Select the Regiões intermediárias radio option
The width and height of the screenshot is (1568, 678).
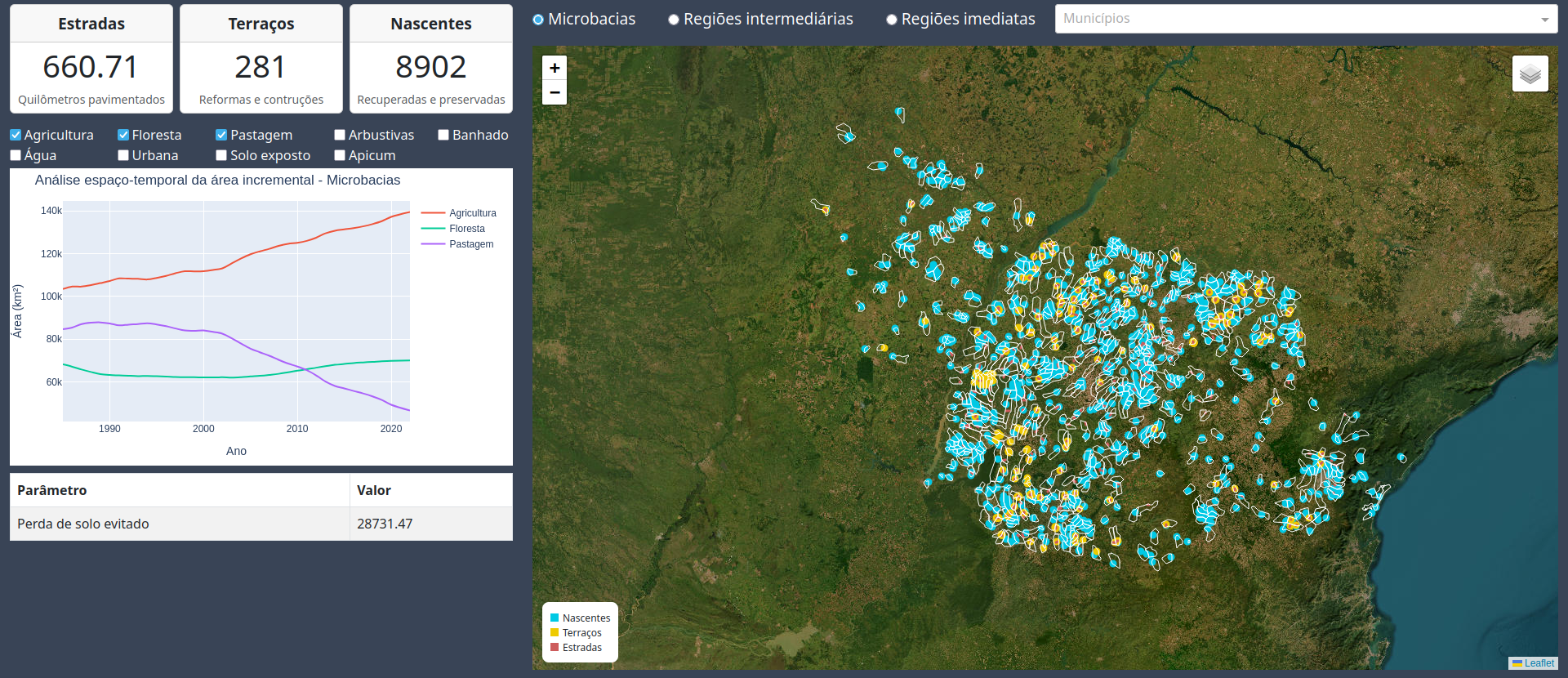click(x=674, y=20)
